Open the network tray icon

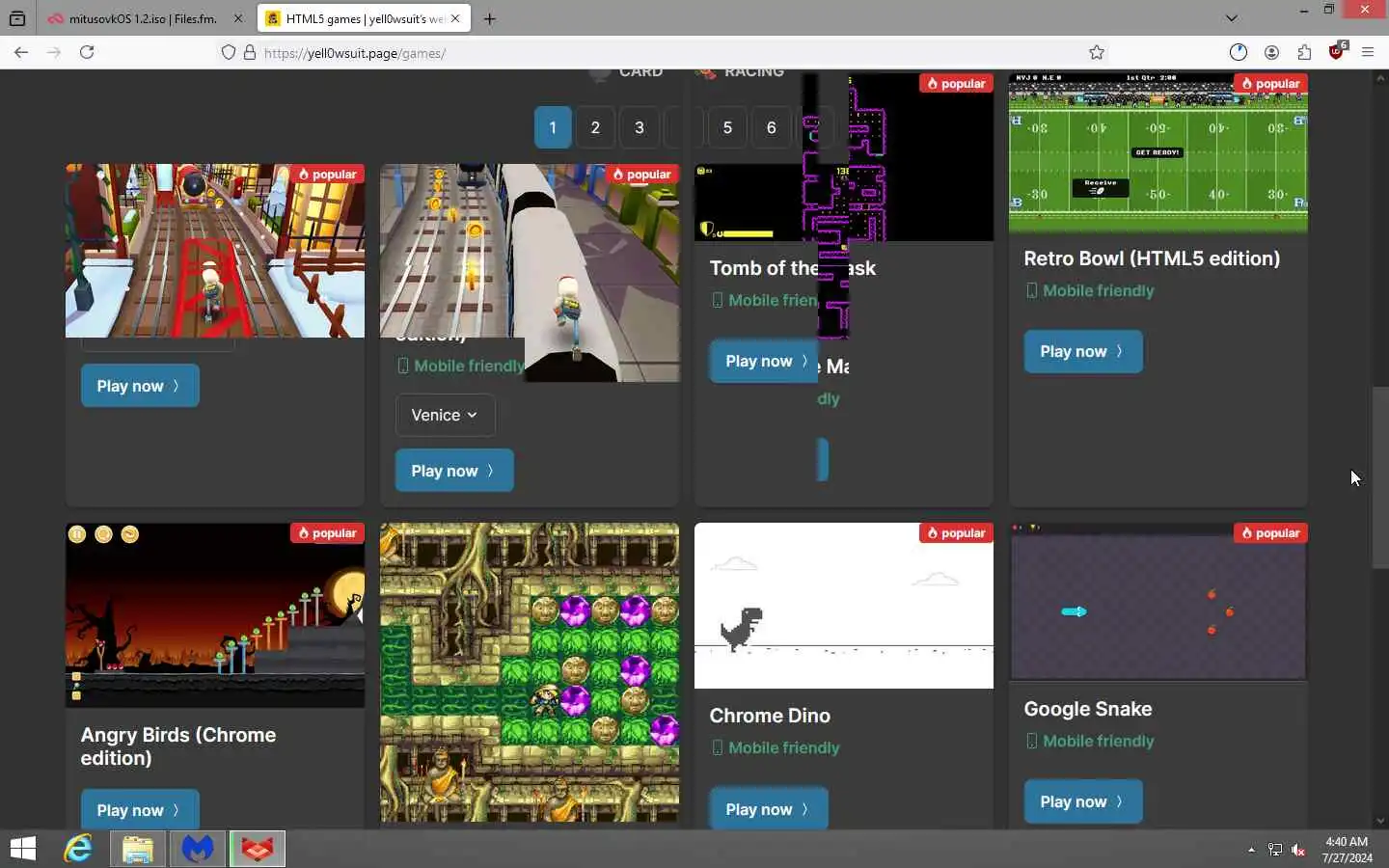(x=1275, y=850)
